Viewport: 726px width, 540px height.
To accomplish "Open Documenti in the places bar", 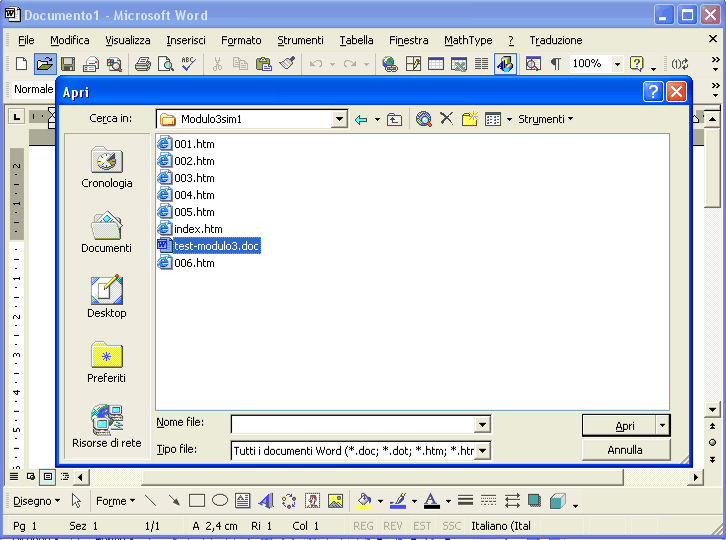I will click(106, 232).
